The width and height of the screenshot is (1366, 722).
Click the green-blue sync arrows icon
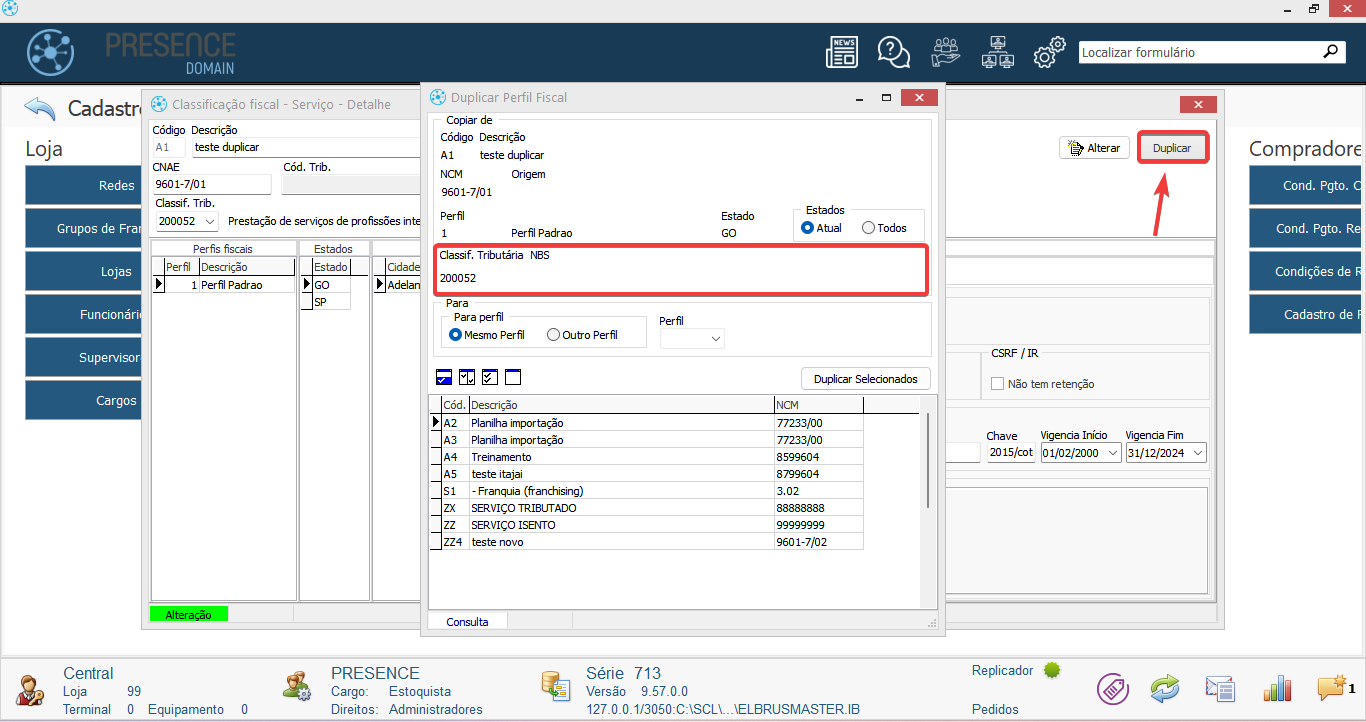pyautogui.click(x=1165, y=689)
